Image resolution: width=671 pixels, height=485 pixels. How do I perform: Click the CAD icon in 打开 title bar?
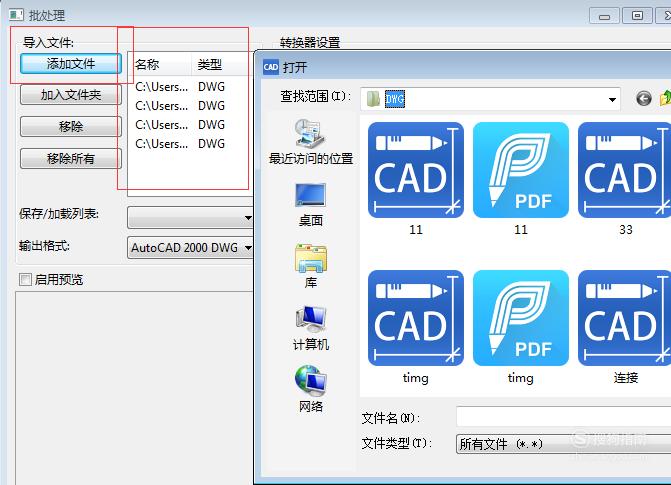(x=271, y=67)
